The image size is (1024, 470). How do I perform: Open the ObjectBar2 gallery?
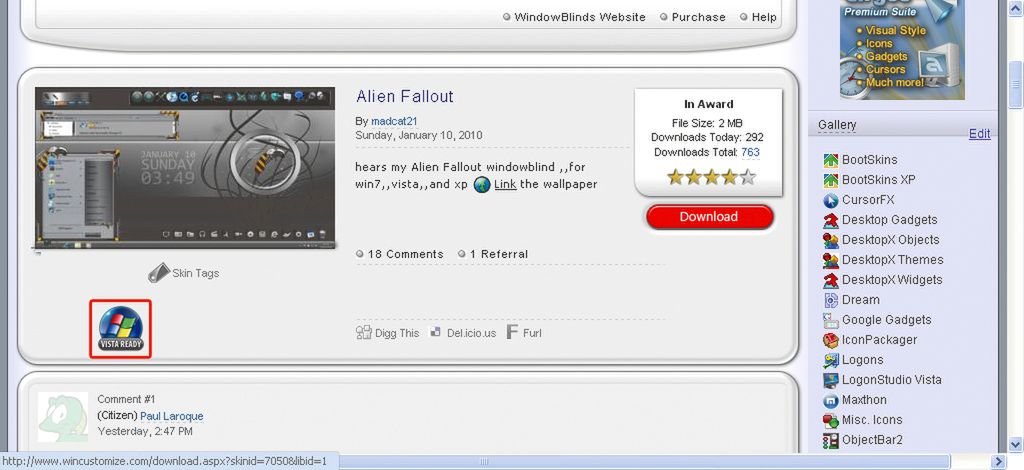[x=872, y=441]
